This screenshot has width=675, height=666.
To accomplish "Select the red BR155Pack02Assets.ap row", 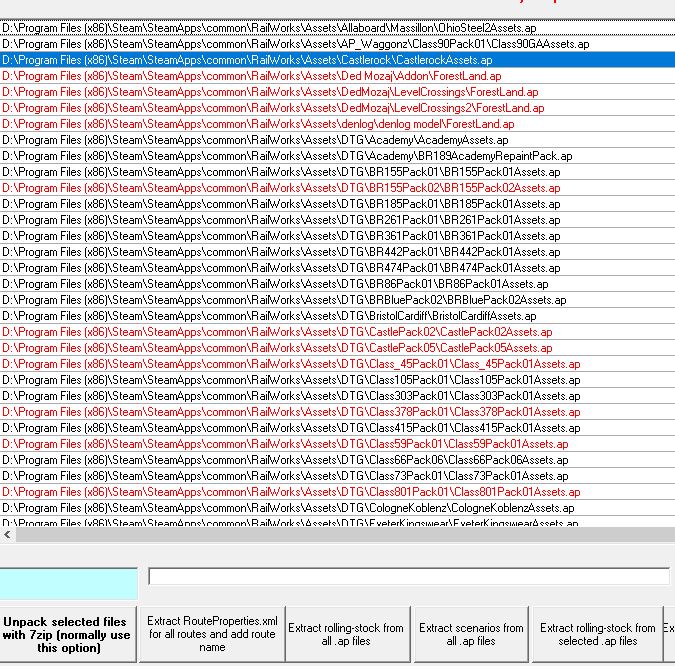I will tap(338, 188).
